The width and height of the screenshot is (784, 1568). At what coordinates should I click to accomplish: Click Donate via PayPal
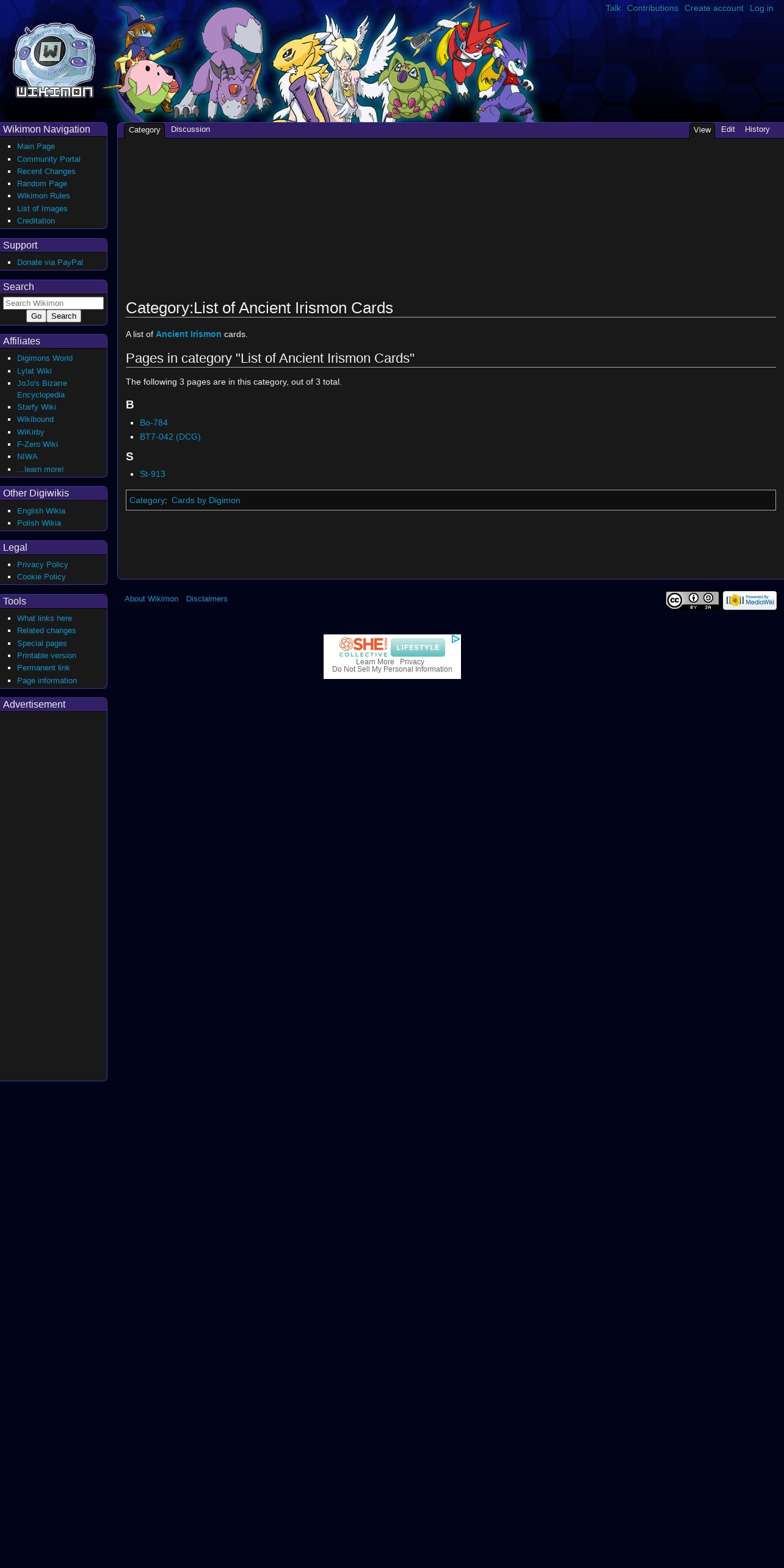tap(50, 263)
